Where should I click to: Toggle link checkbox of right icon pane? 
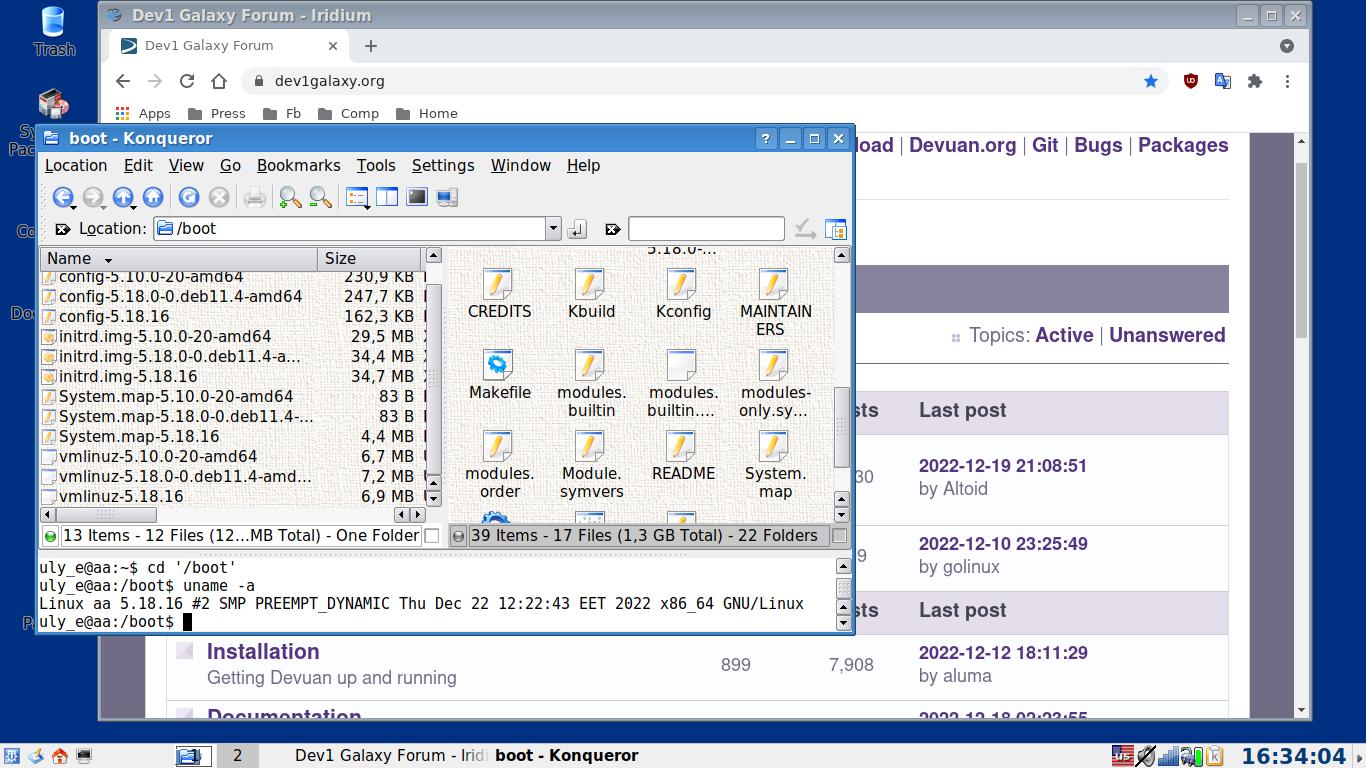tap(840, 536)
